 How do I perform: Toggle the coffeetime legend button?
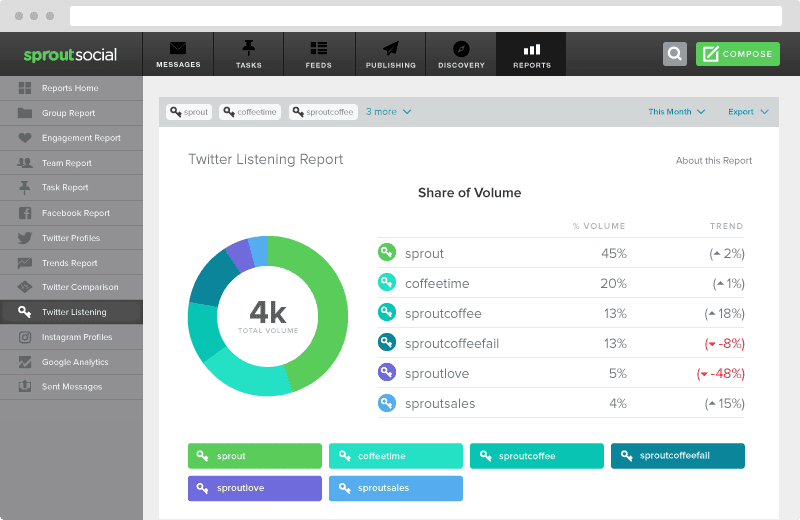click(x=396, y=456)
